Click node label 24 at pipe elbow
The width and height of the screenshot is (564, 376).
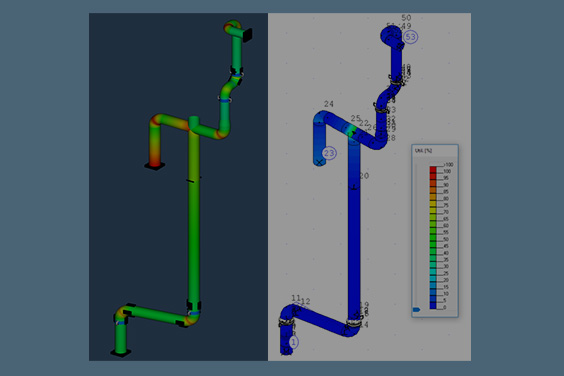329,104
